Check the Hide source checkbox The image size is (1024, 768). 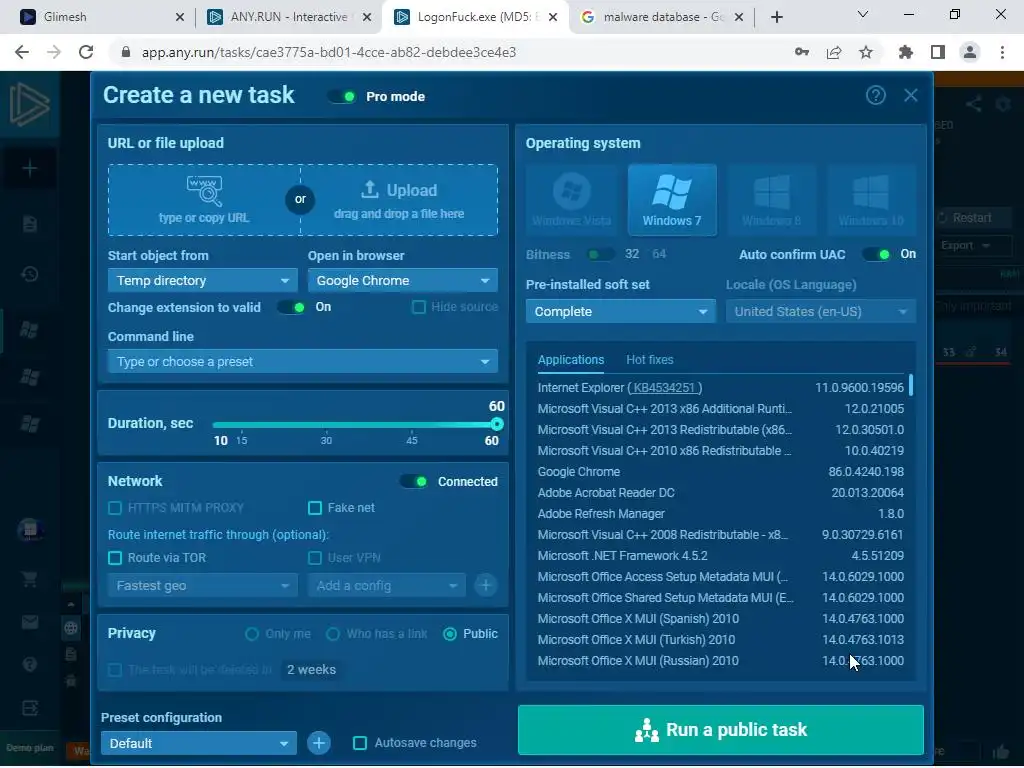(x=419, y=307)
